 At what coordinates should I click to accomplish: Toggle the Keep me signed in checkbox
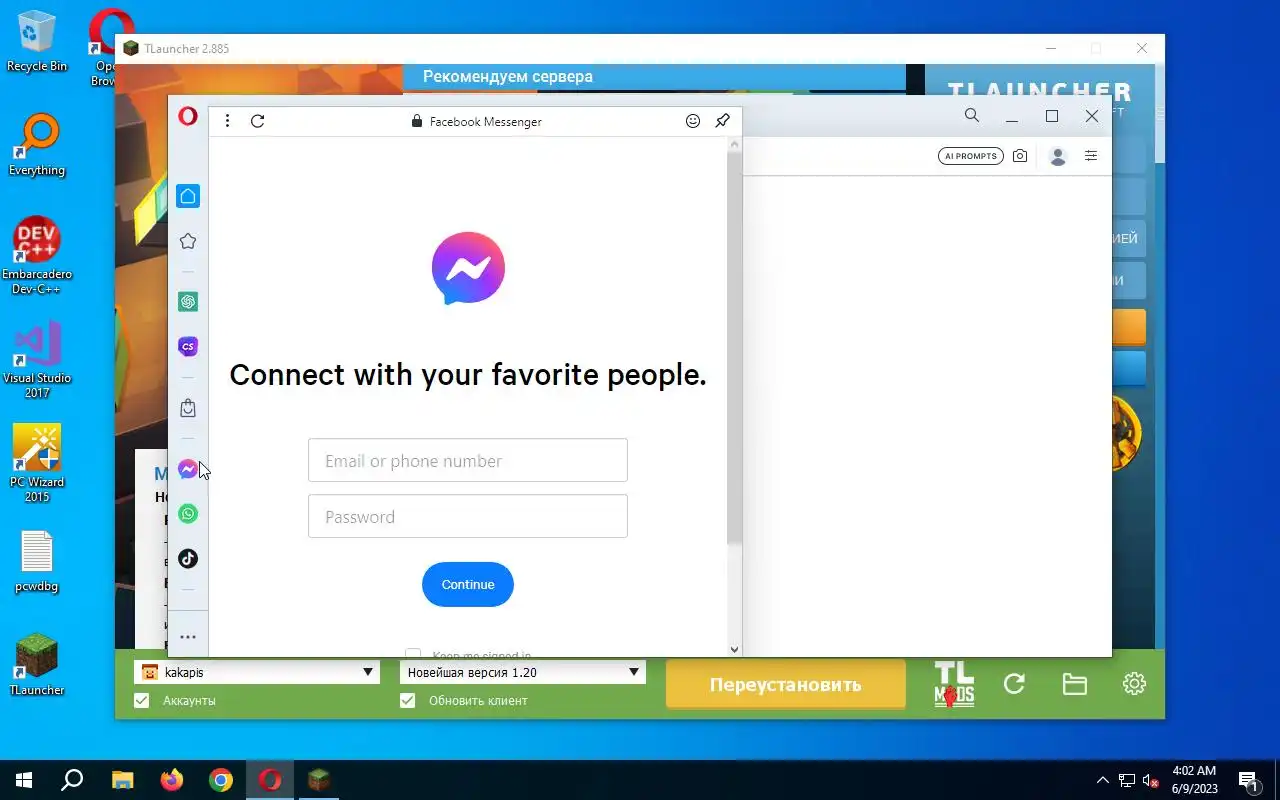tap(413, 654)
